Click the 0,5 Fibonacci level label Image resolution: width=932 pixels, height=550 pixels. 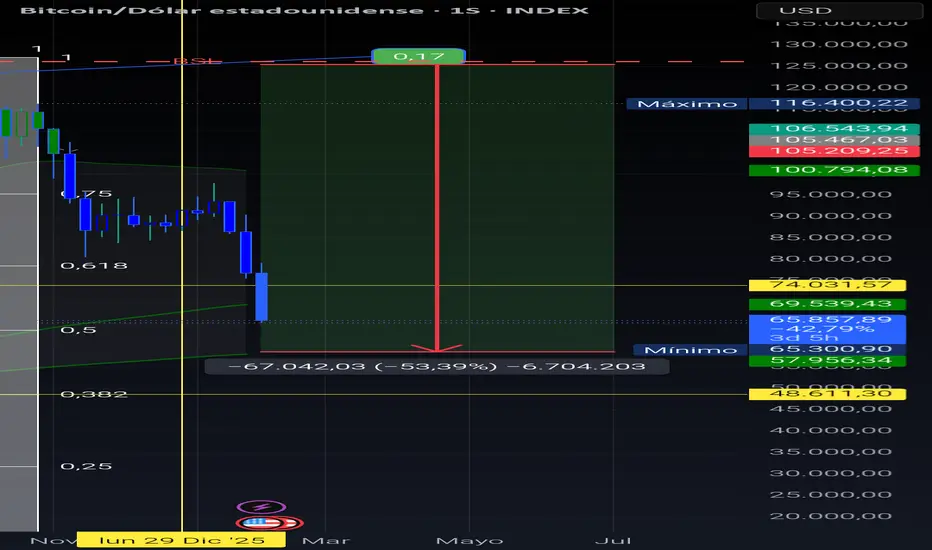(78, 330)
